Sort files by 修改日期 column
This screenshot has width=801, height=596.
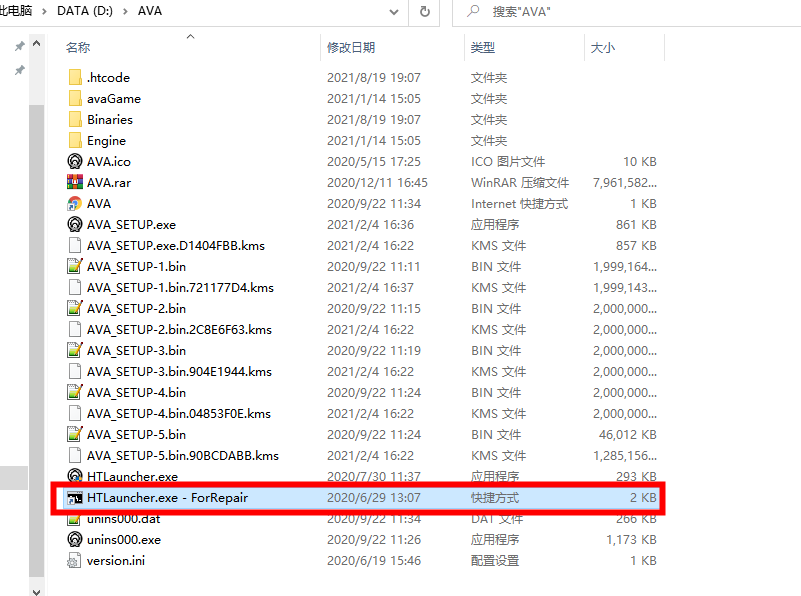coord(351,47)
